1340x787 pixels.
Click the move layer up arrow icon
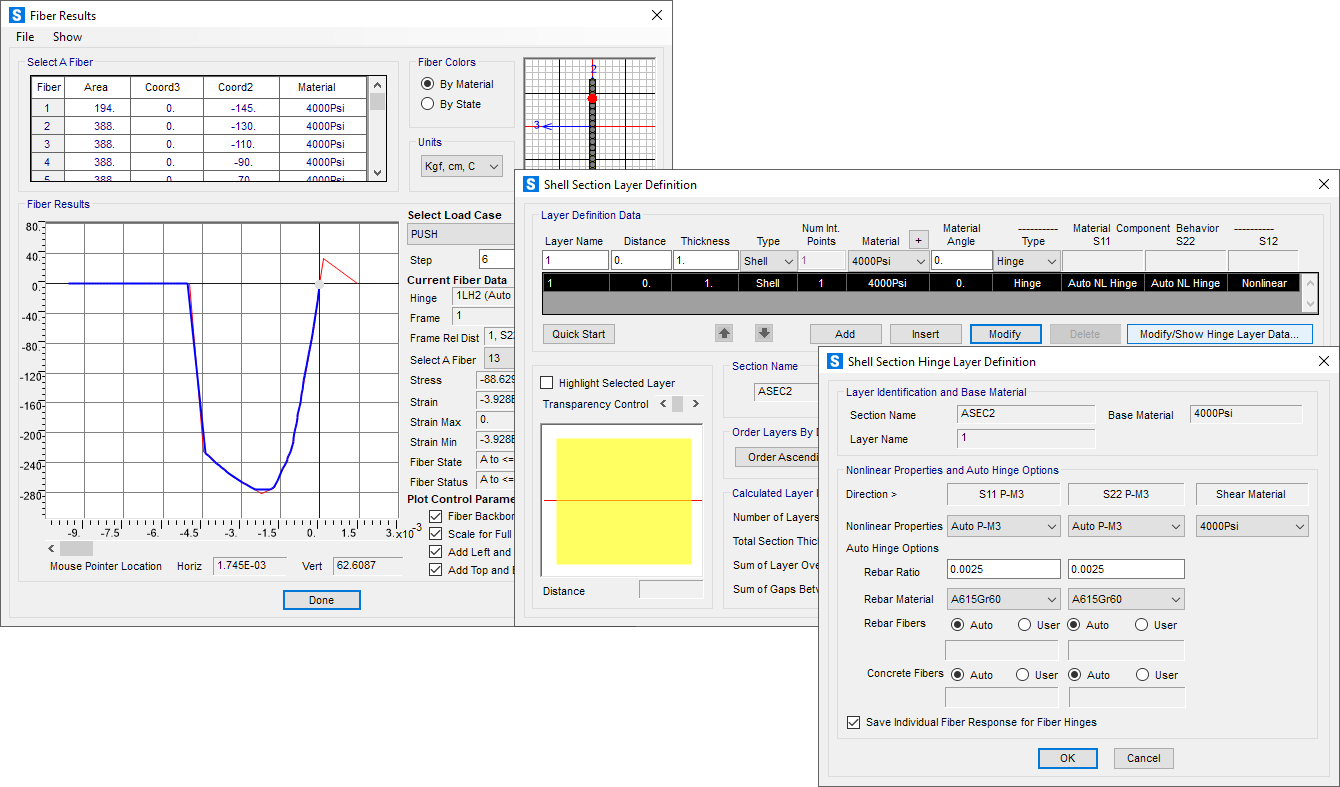(725, 333)
